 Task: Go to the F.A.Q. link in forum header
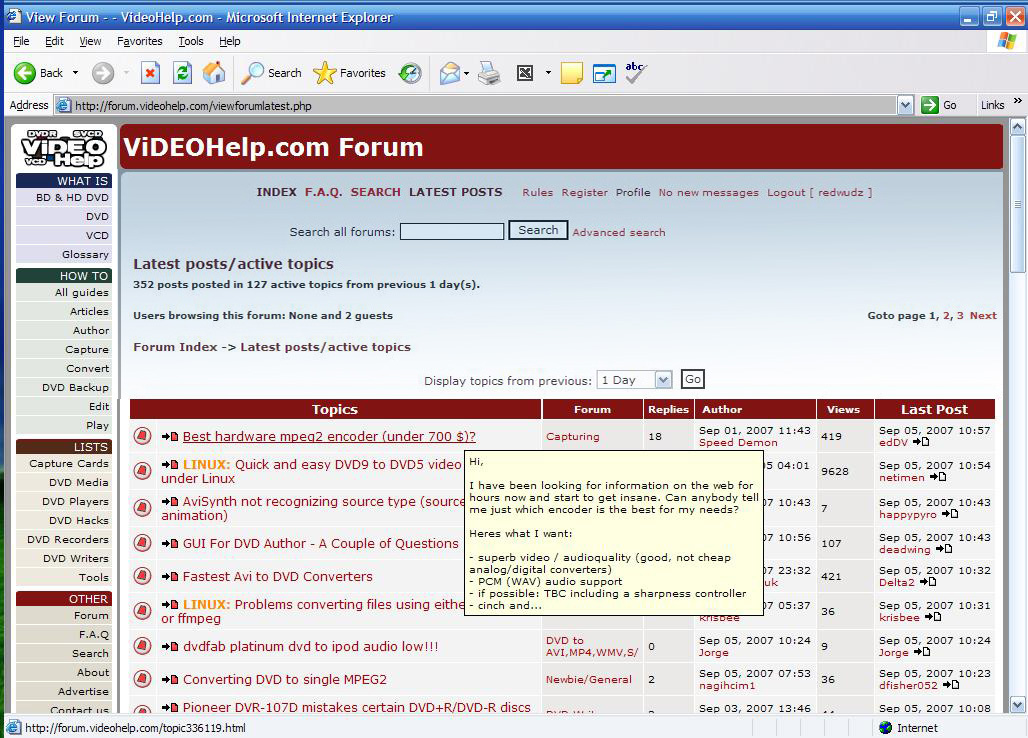pos(323,192)
